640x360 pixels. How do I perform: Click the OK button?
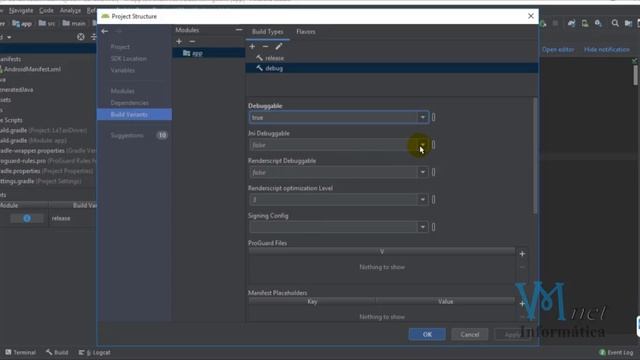(427, 334)
